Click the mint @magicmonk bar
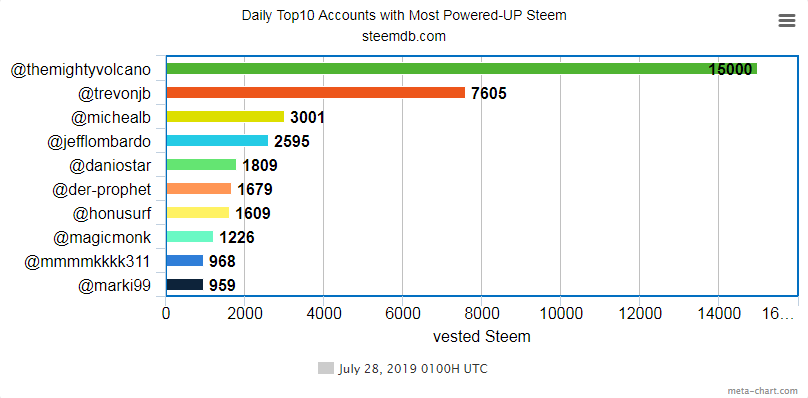 click(190, 237)
